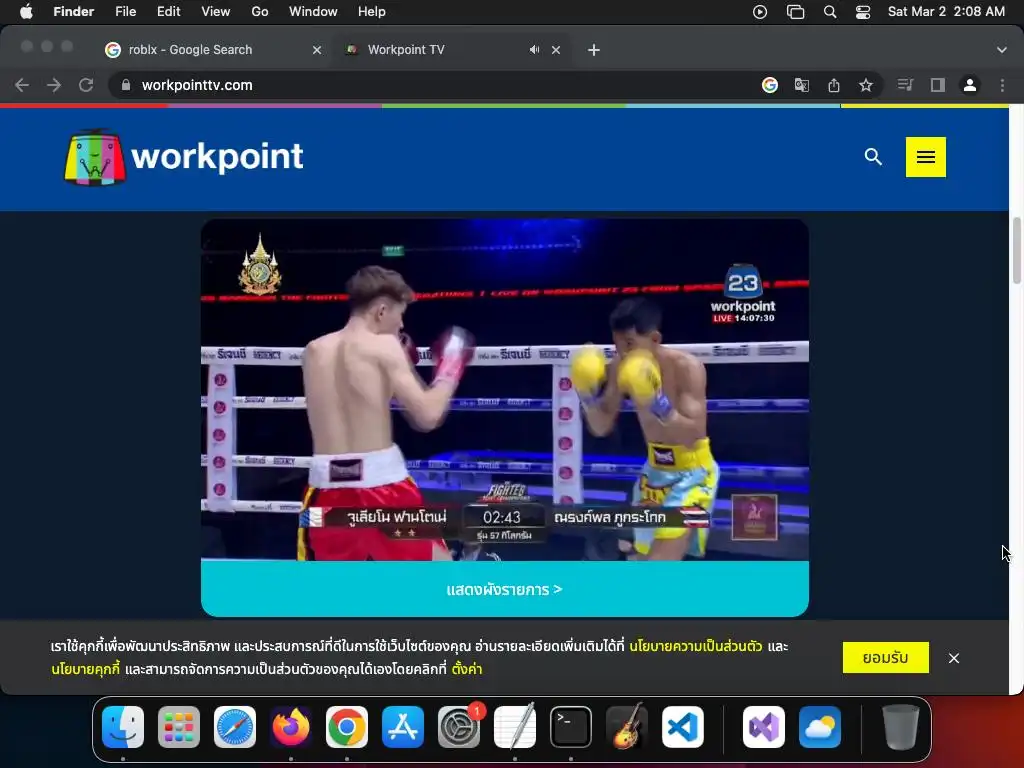Open TextEdit from the Dock

(x=515, y=727)
